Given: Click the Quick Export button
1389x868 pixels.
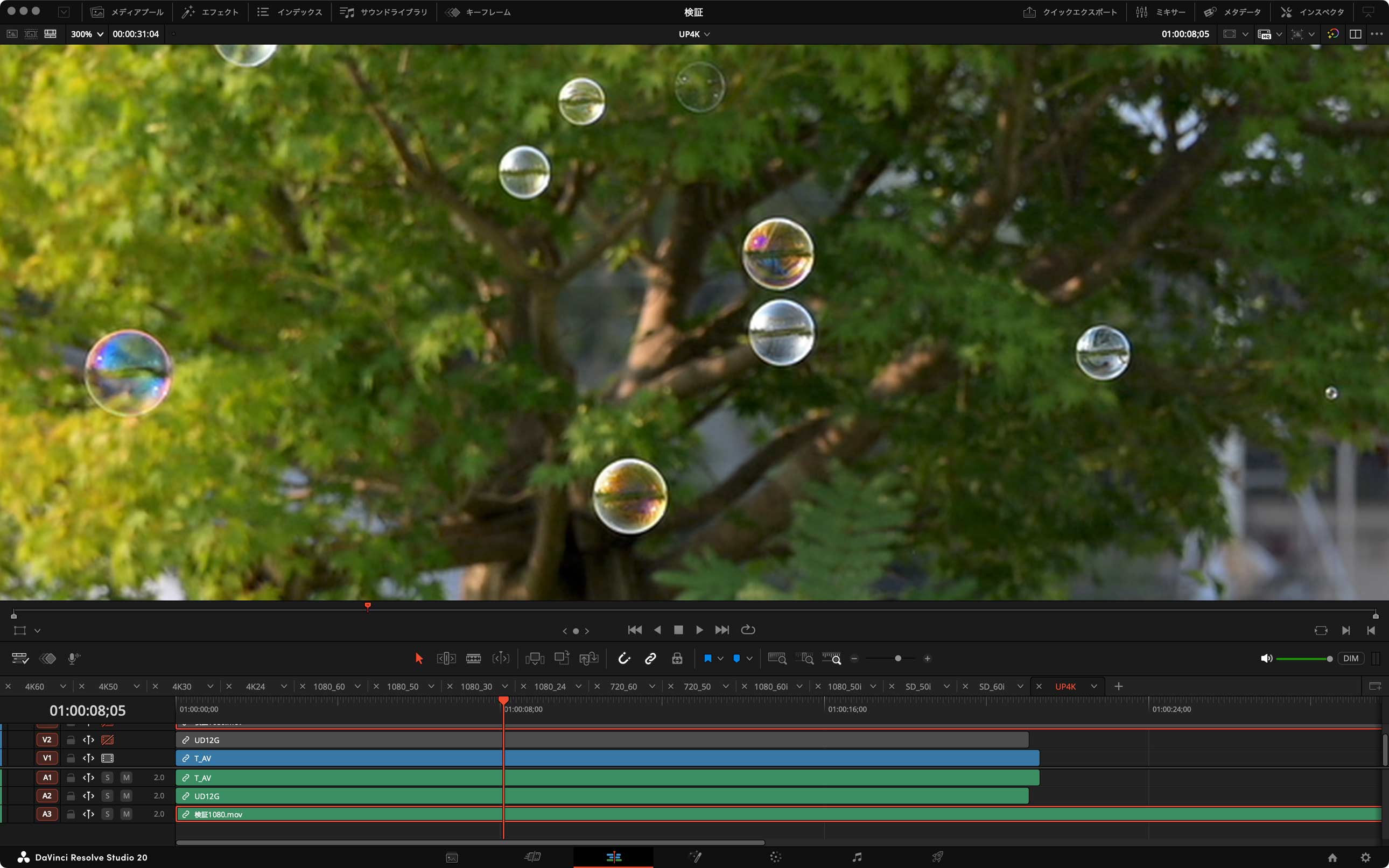Looking at the screenshot, I should pos(1070,12).
